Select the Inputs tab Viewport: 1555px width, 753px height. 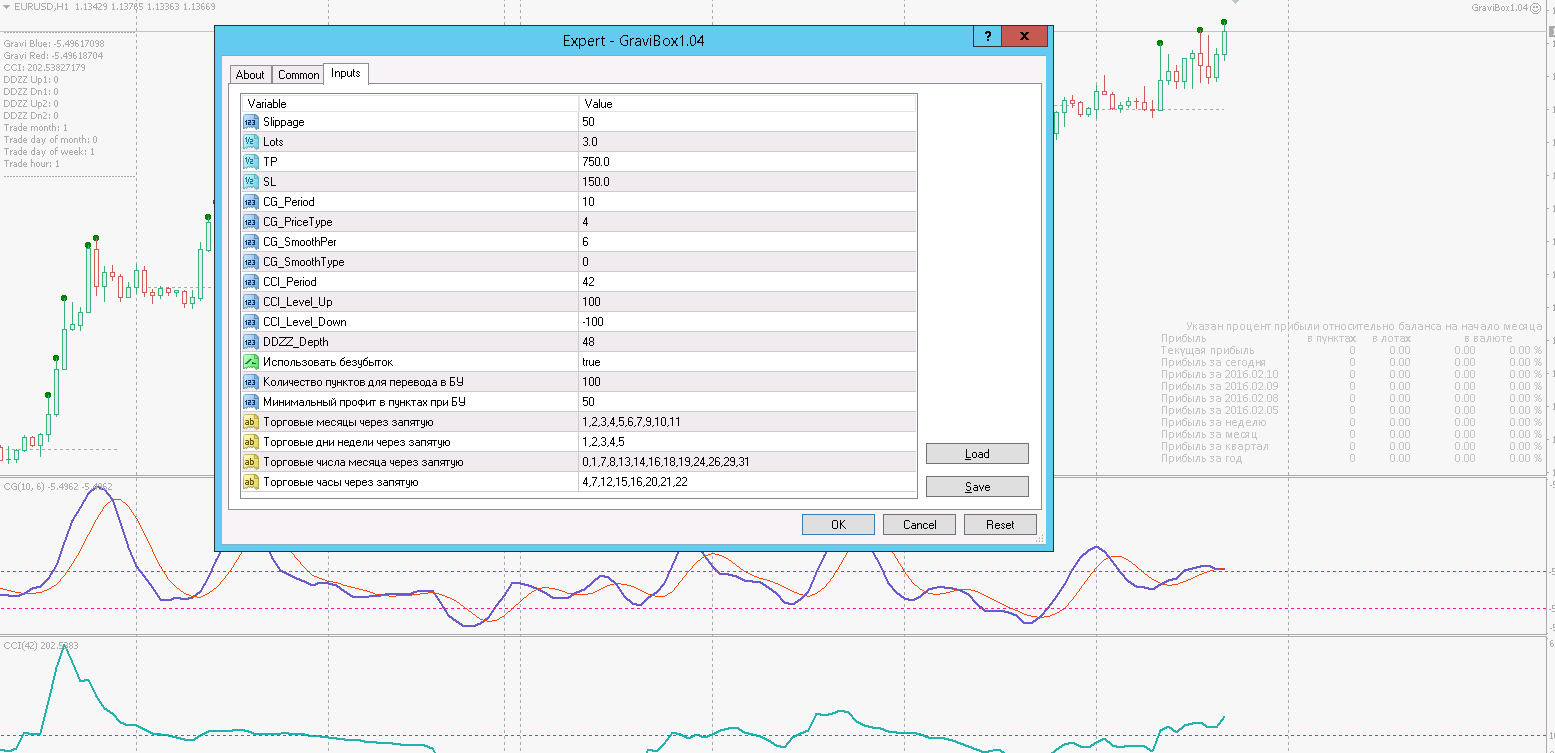[x=346, y=74]
